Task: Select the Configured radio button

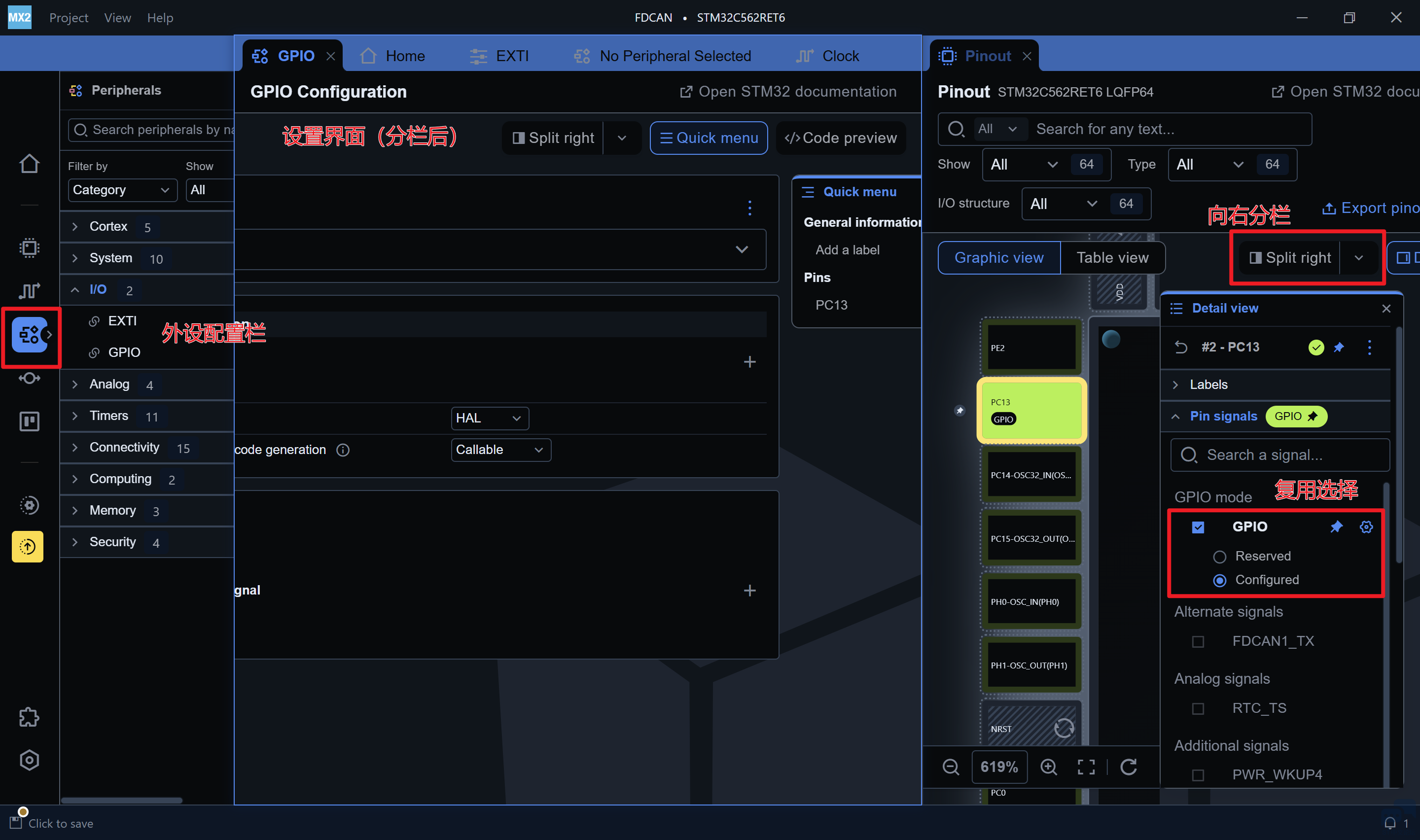Action: tap(1220, 581)
